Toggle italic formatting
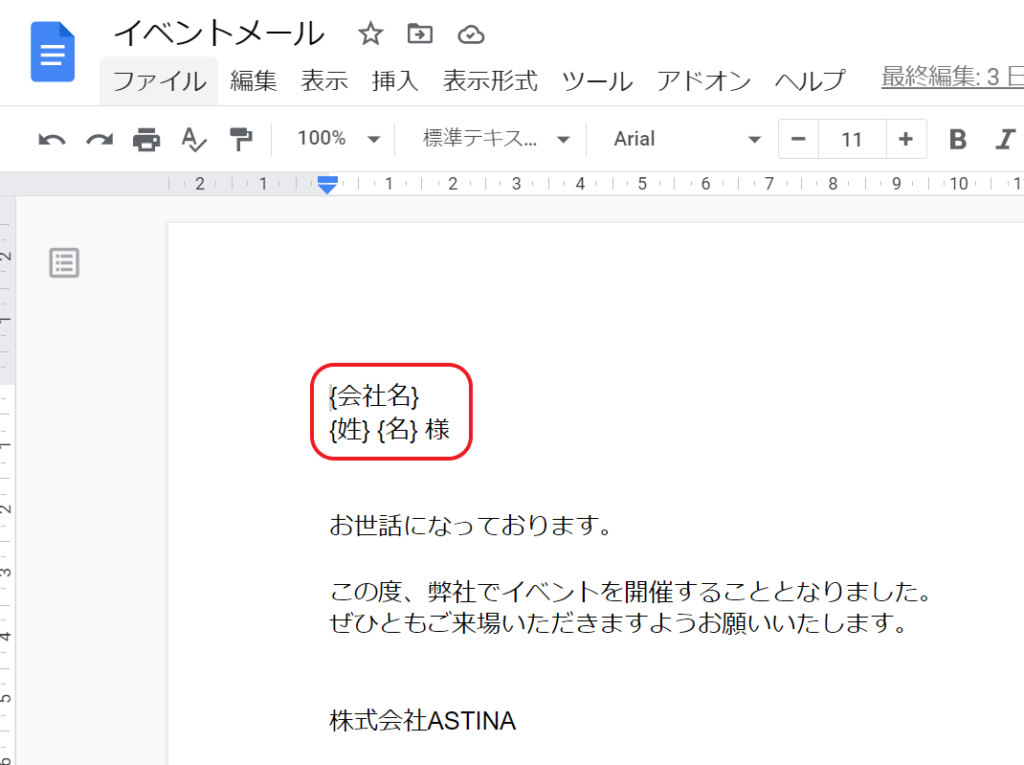The width and height of the screenshot is (1024, 765). [1006, 139]
